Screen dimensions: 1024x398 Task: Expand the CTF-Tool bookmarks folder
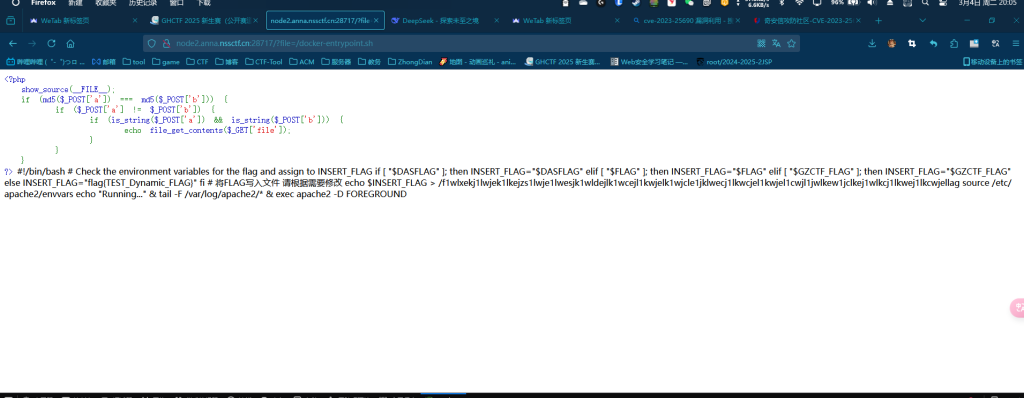pyautogui.click(x=264, y=62)
